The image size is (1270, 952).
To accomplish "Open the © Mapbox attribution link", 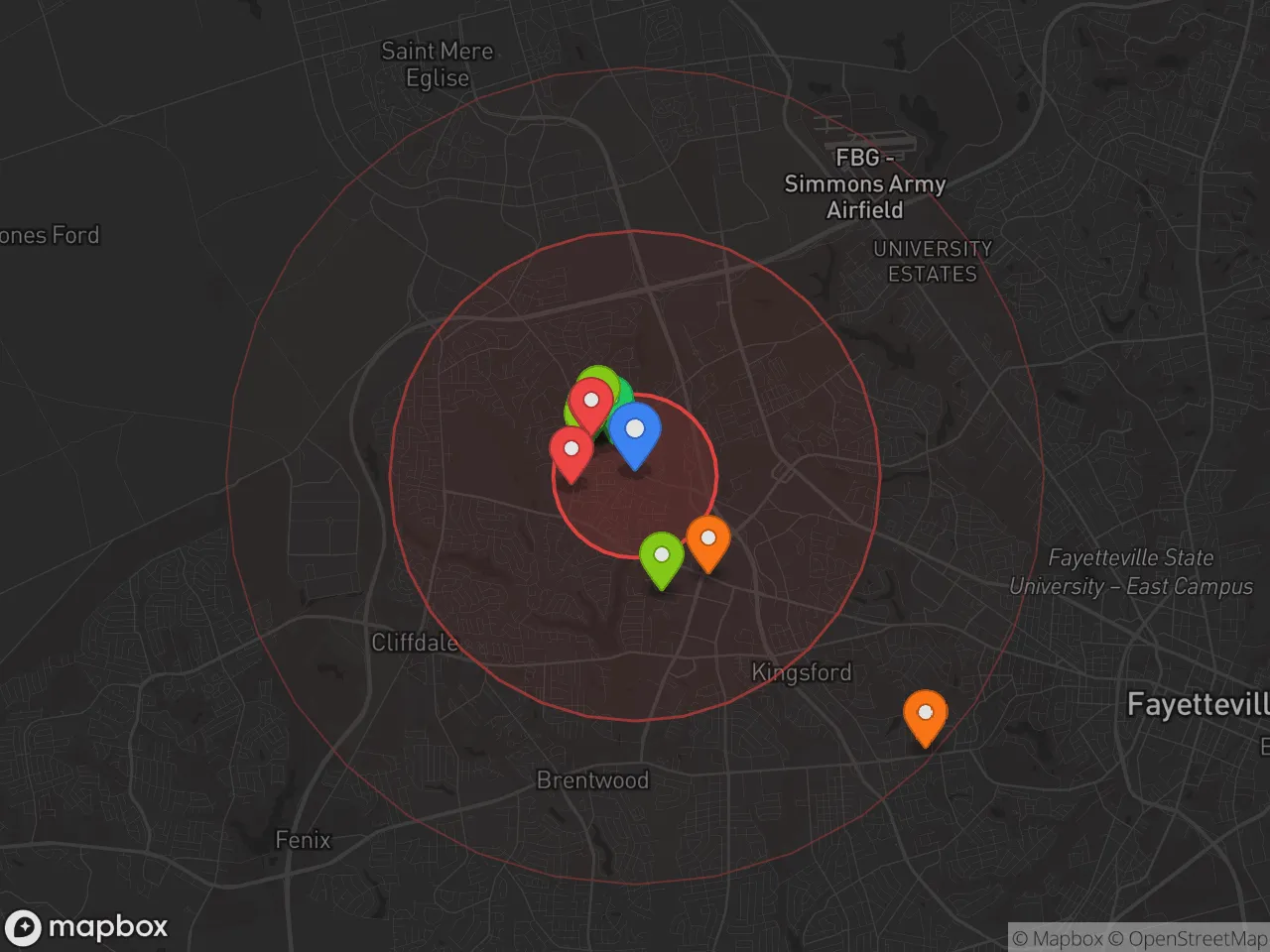I will (1058, 938).
